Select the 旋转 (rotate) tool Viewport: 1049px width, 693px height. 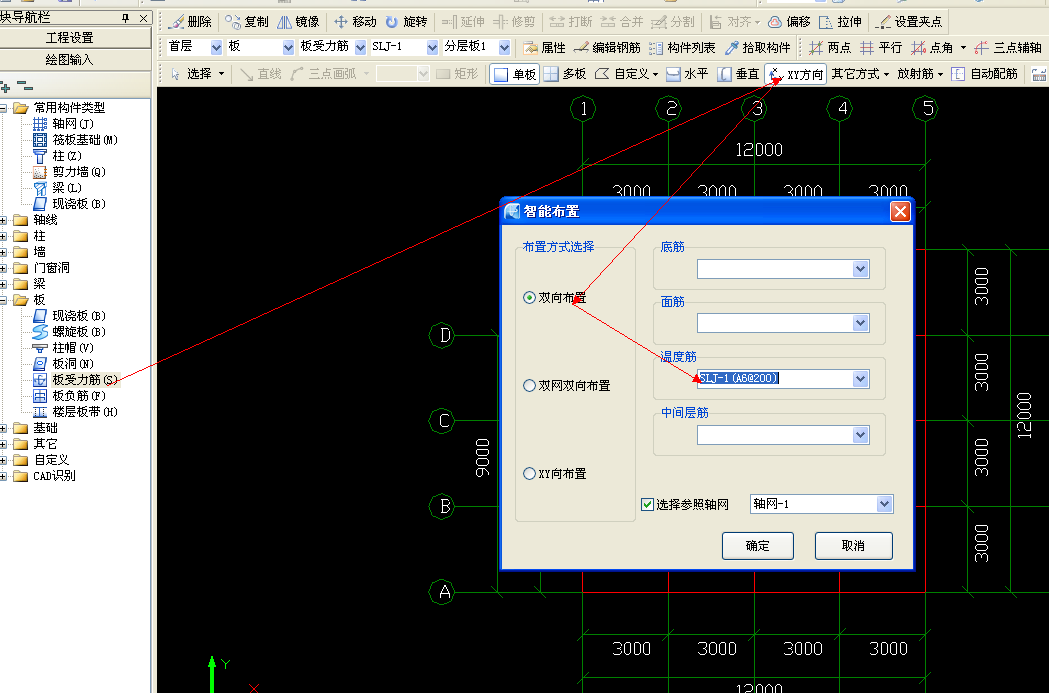click(406, 22)
